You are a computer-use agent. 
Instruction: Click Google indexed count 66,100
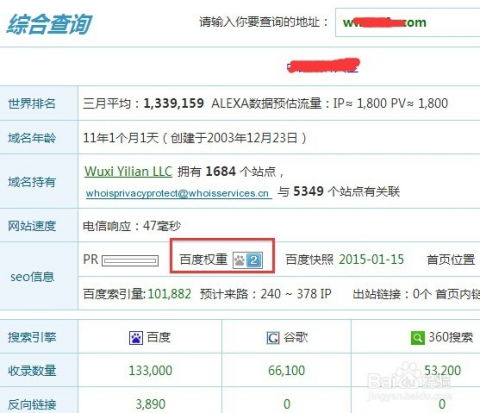pyautogui.click(x=287, y=370)
